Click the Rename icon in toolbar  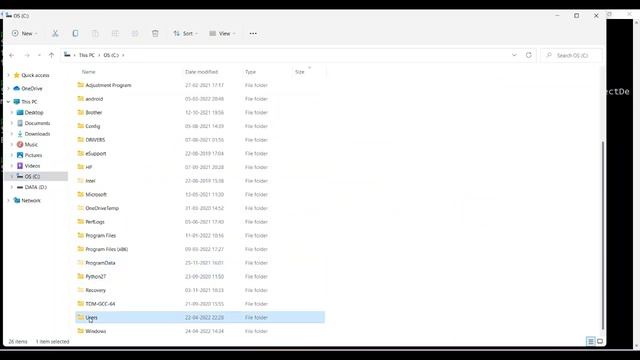coord(115,33)
